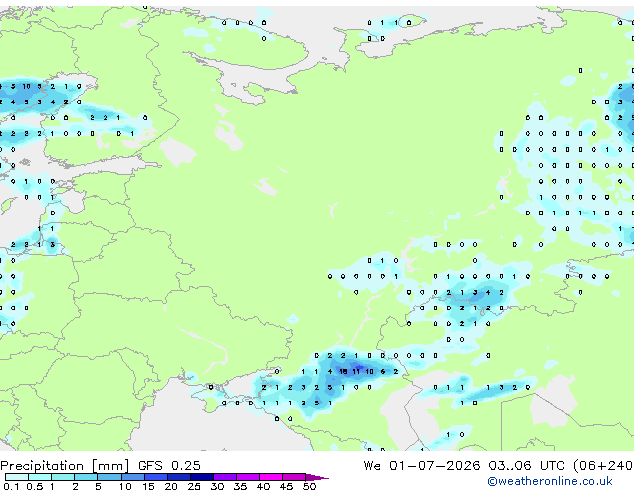Image resolution: width=634 pixels, height=490 pixels.
Task: Click the 15 to 20 mm legend swatch
Action: (155, 477)
